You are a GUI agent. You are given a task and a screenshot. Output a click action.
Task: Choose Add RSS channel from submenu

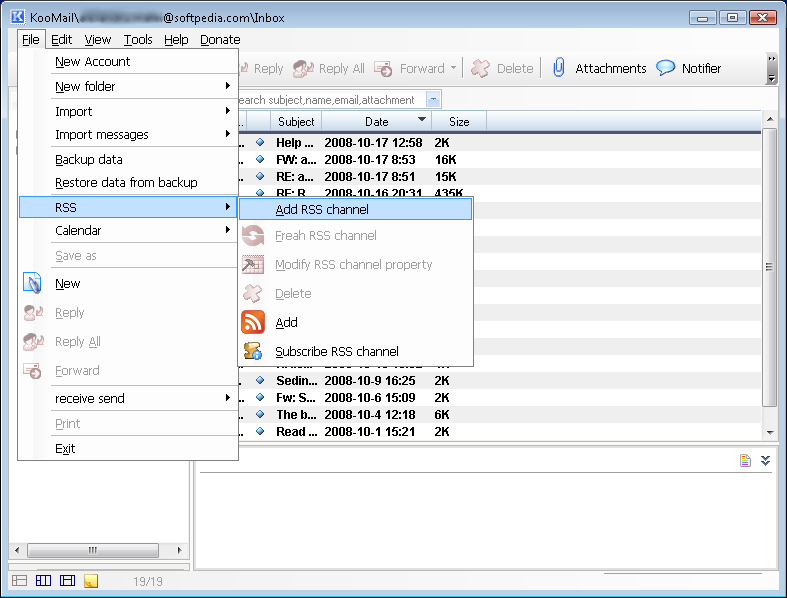(355, 209)
